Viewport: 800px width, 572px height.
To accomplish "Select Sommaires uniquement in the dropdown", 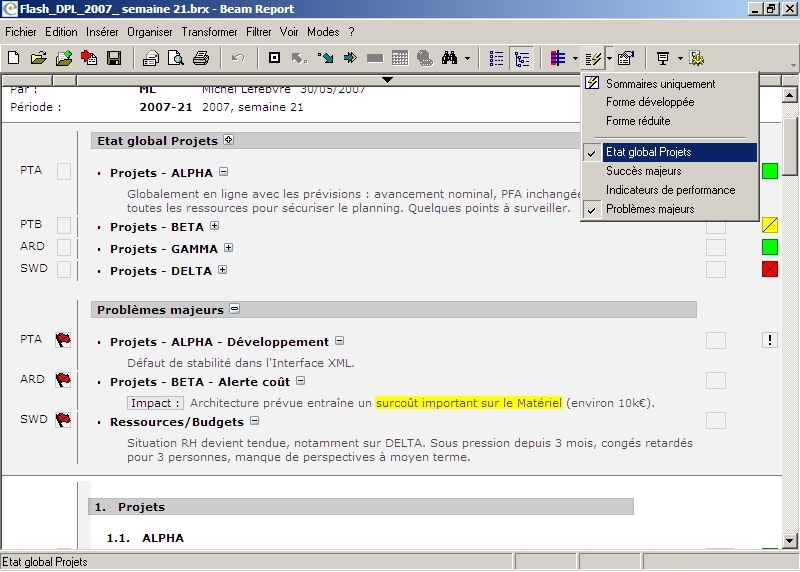I will pos(670,84).
